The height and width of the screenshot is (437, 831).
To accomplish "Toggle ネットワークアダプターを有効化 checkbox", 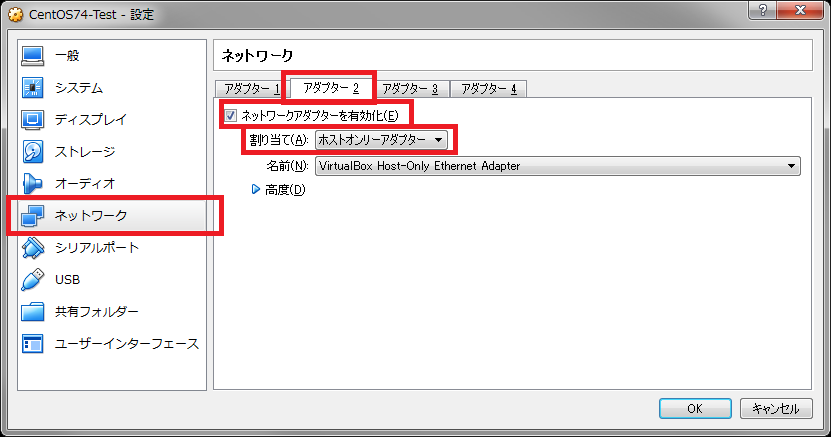I will pyautogui.click(x=231, y=115).
